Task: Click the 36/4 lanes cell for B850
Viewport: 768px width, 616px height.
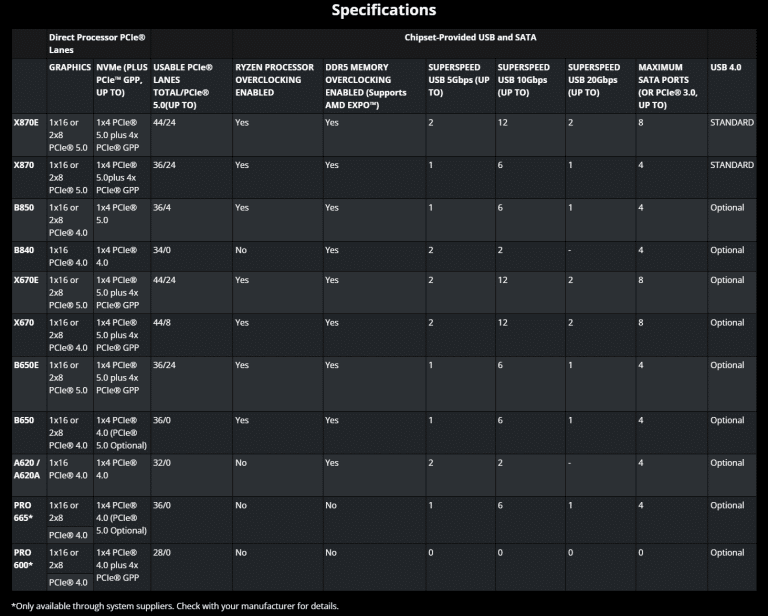Action: pos(163,208)
